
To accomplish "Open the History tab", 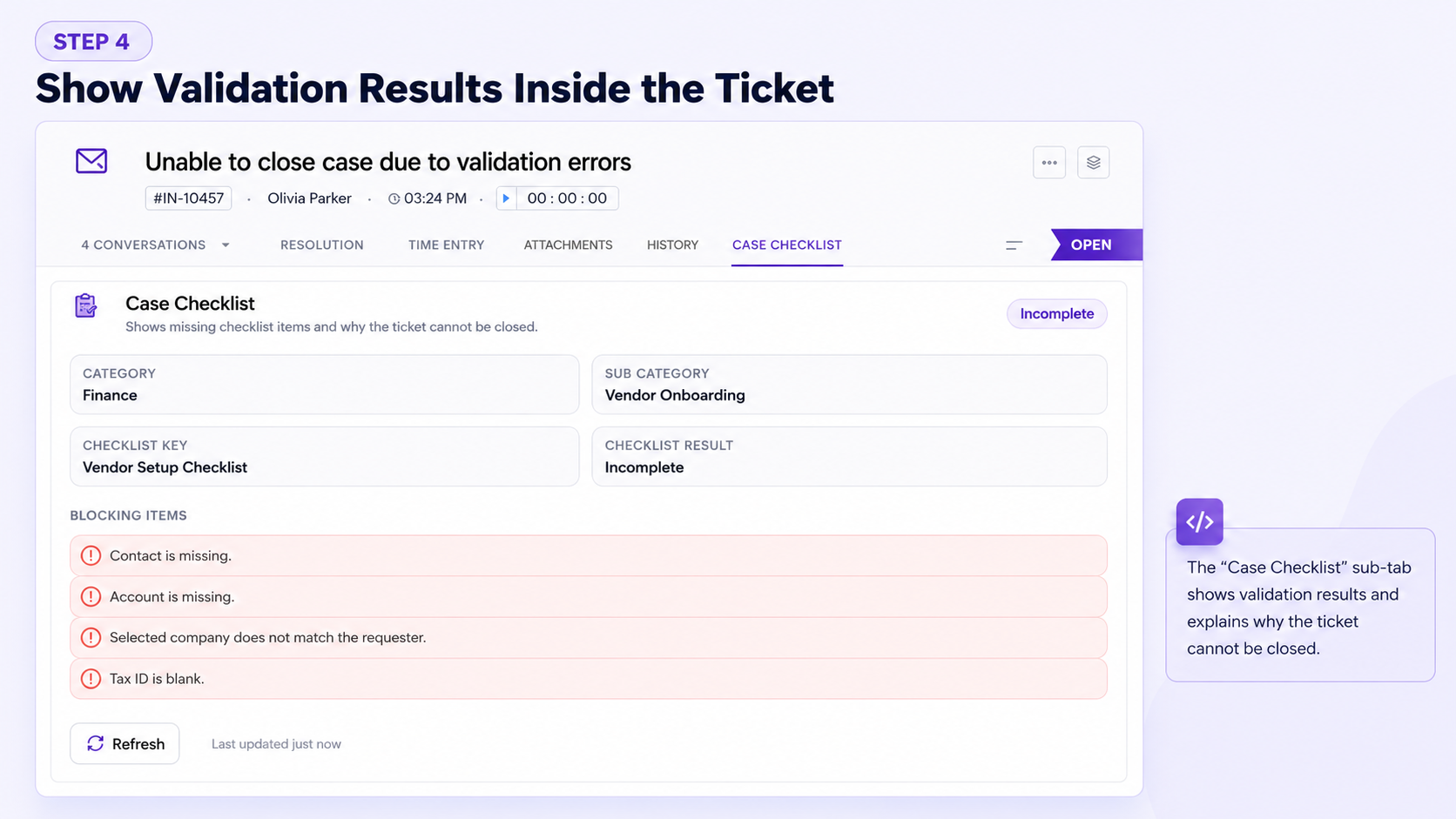I will [672, 245].
